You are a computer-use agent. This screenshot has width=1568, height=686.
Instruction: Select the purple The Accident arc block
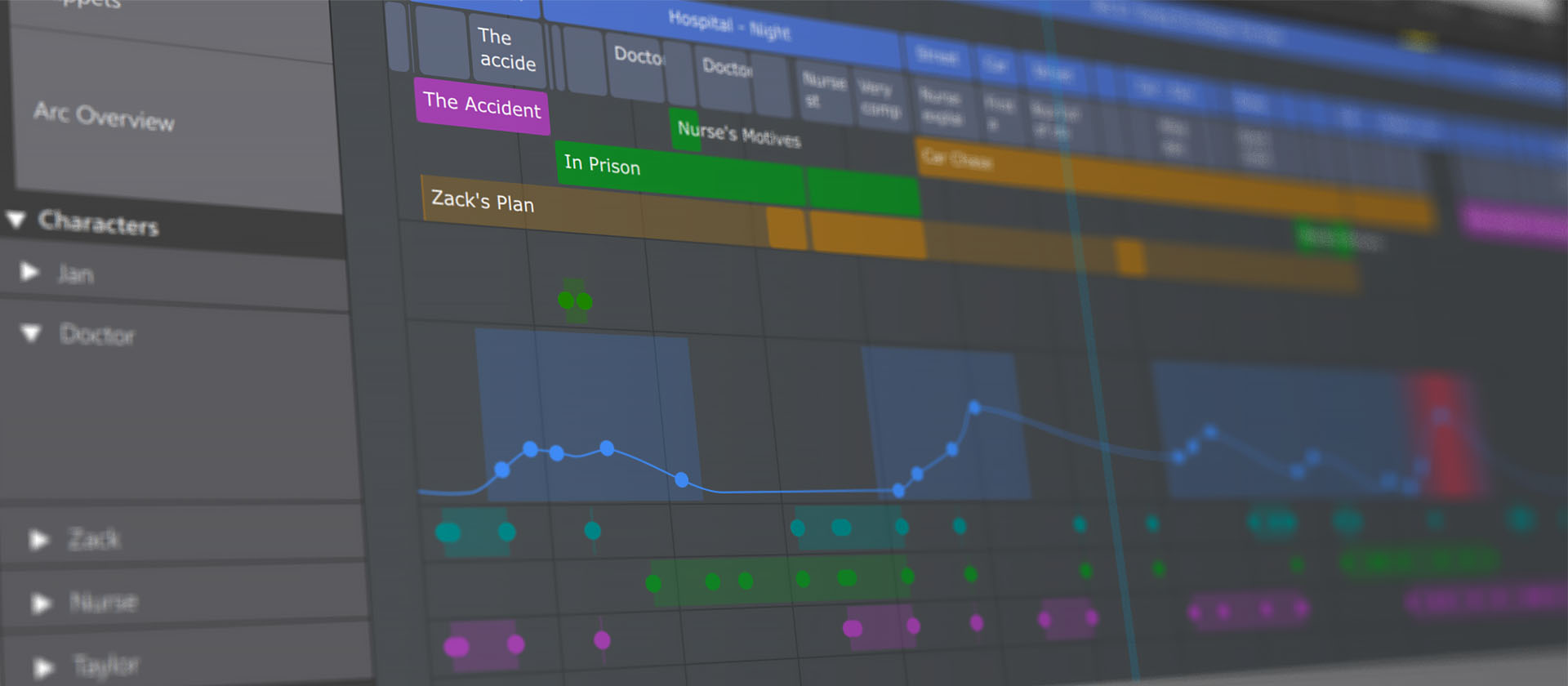[x=482, y=106]
